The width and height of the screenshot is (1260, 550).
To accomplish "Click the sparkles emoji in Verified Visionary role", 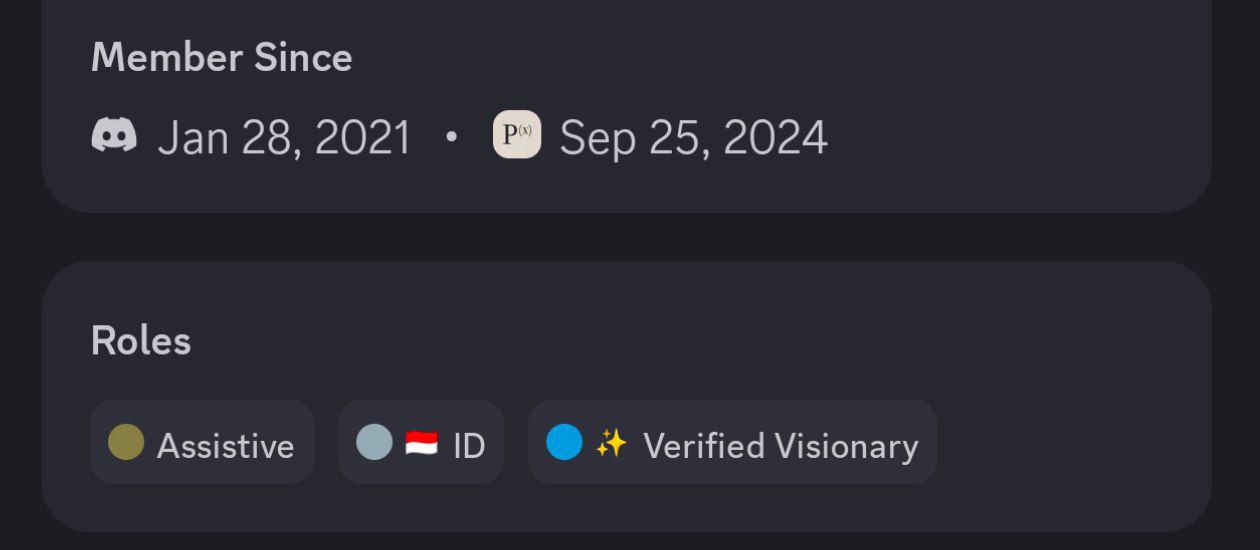I will point(611,443).
